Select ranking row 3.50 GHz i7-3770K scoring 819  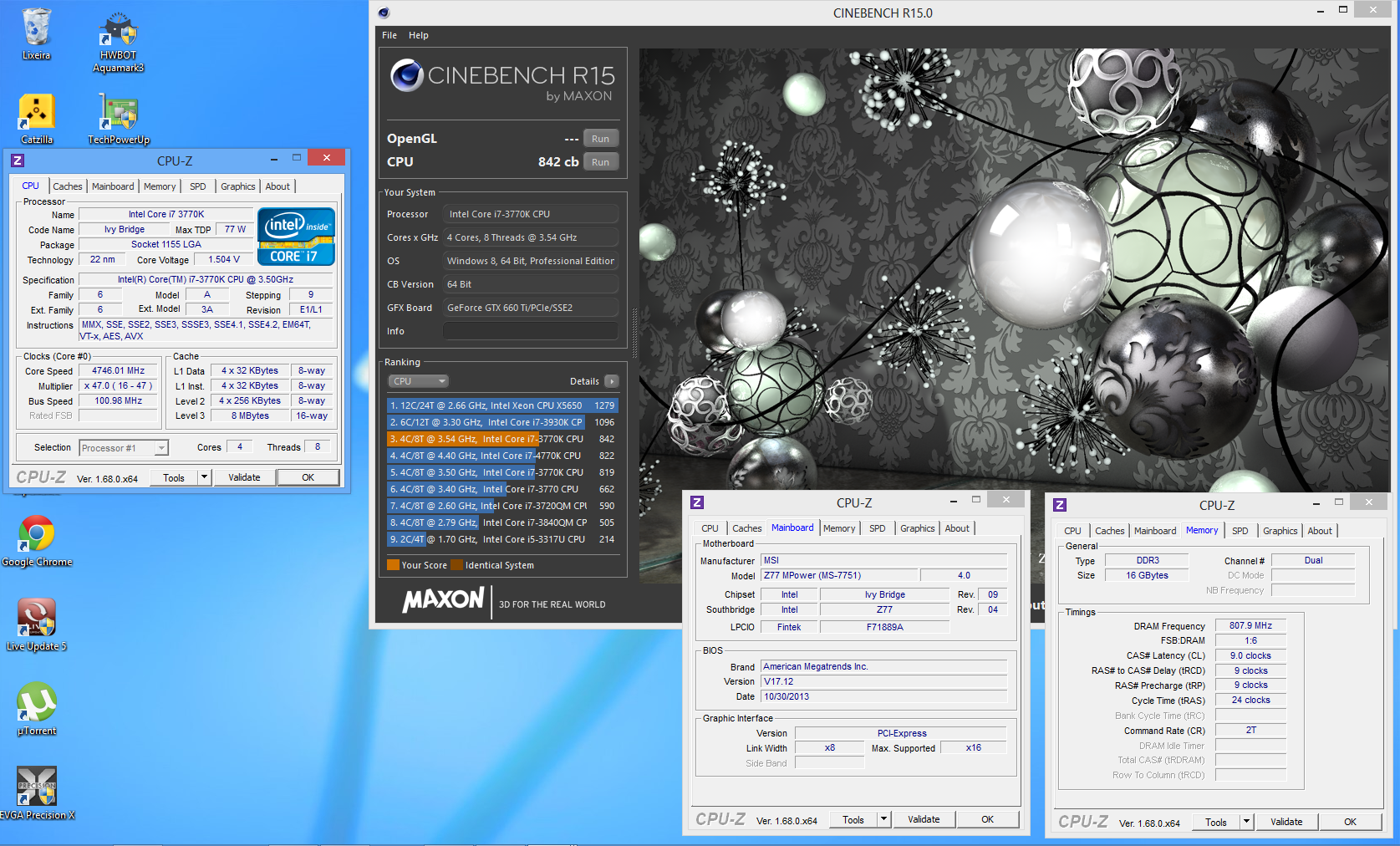pyautogui.click(x=502, y=472)
